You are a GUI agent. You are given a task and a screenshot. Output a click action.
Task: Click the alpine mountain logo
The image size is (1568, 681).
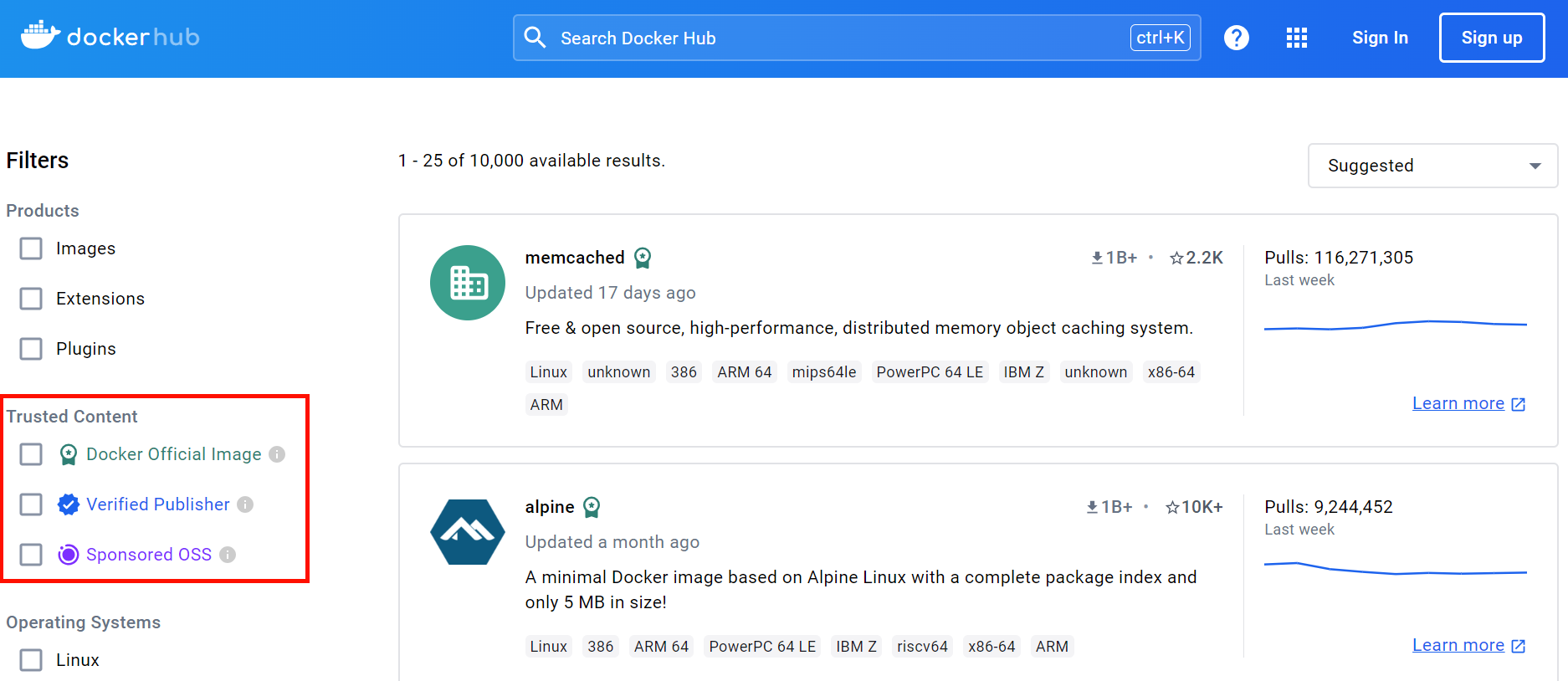467,532
